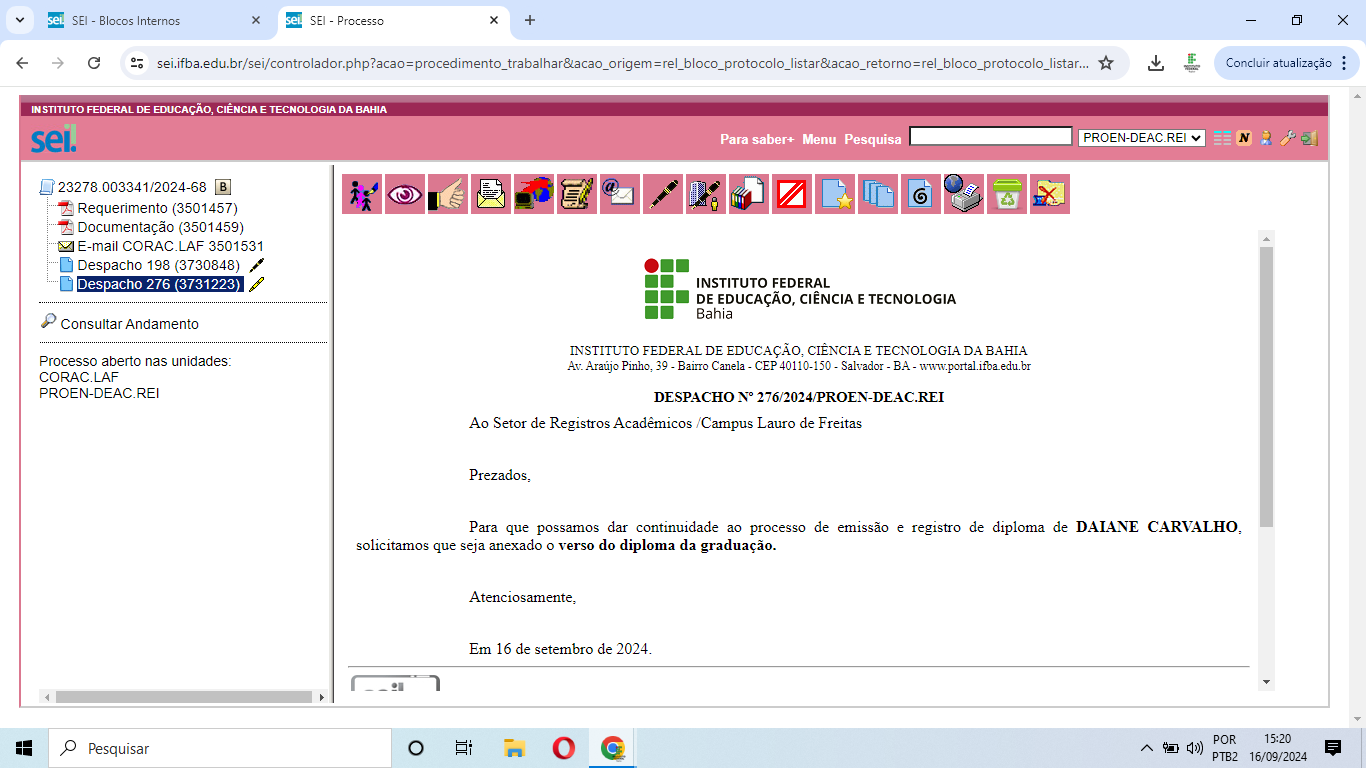This screenshot has width=1366, height=768.
Task: Click the Pesquisa label link
Action: click(873, 139)
